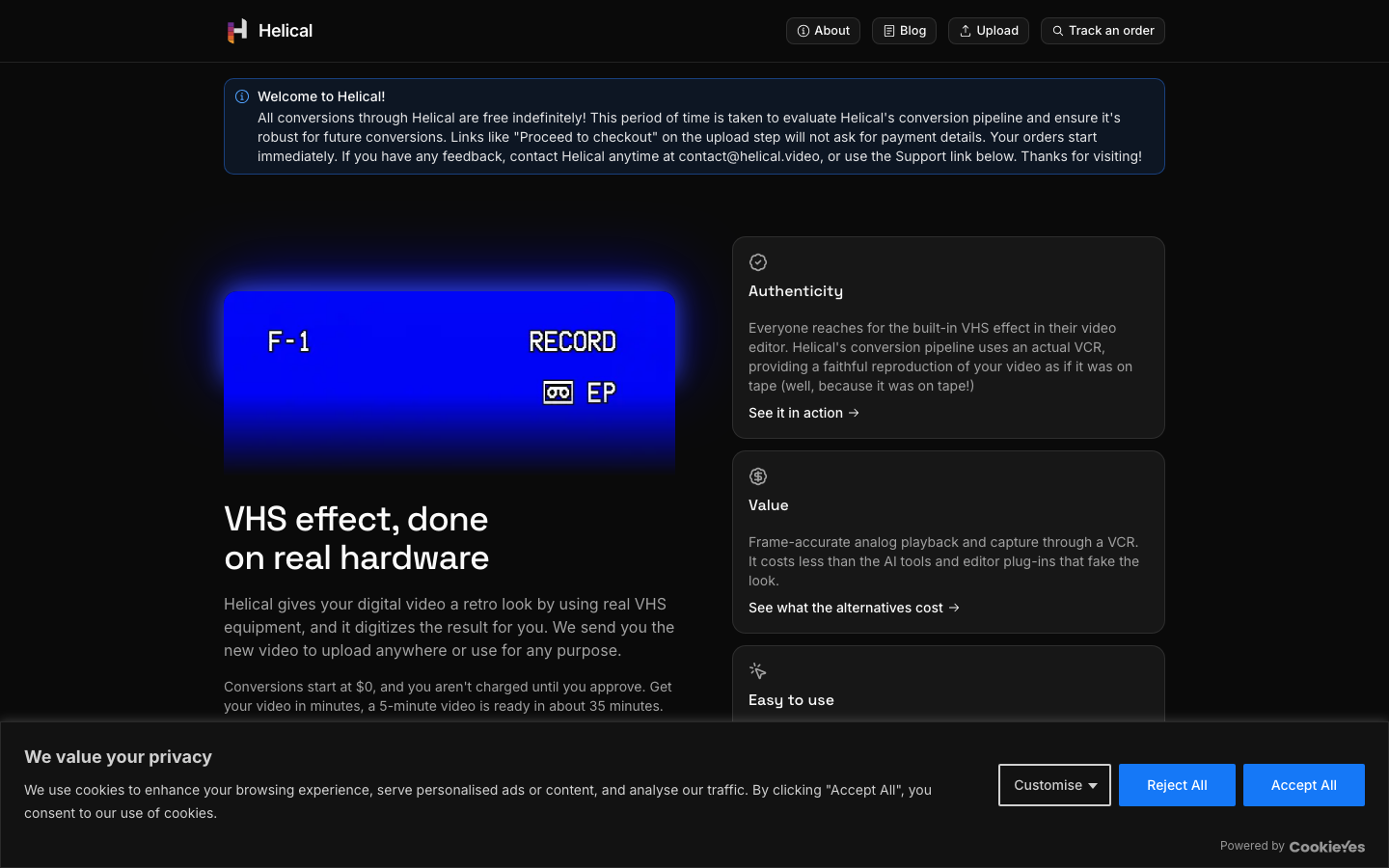This screenshot has width=1389, height=868.
Task: Accept all cookies
Action: click(x=1304, y=785)
